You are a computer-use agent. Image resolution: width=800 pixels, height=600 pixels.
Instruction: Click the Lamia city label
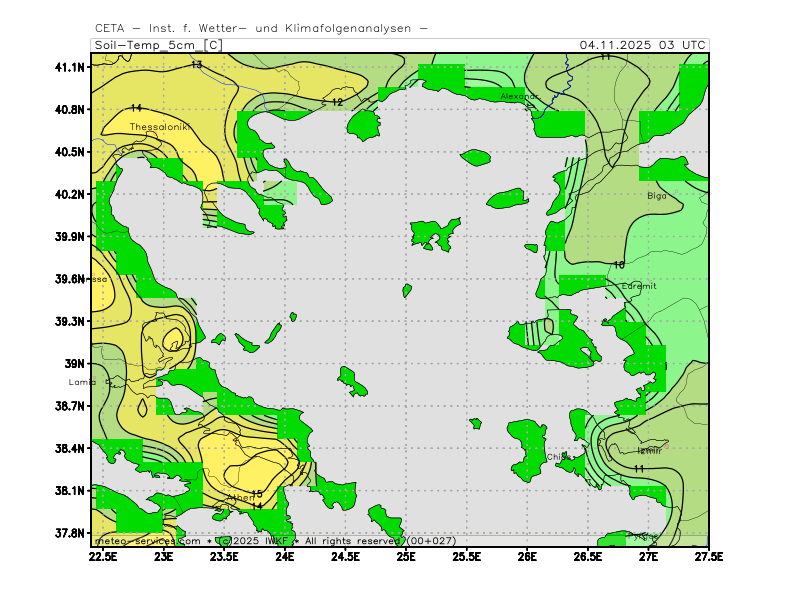(x=82, y=382)
